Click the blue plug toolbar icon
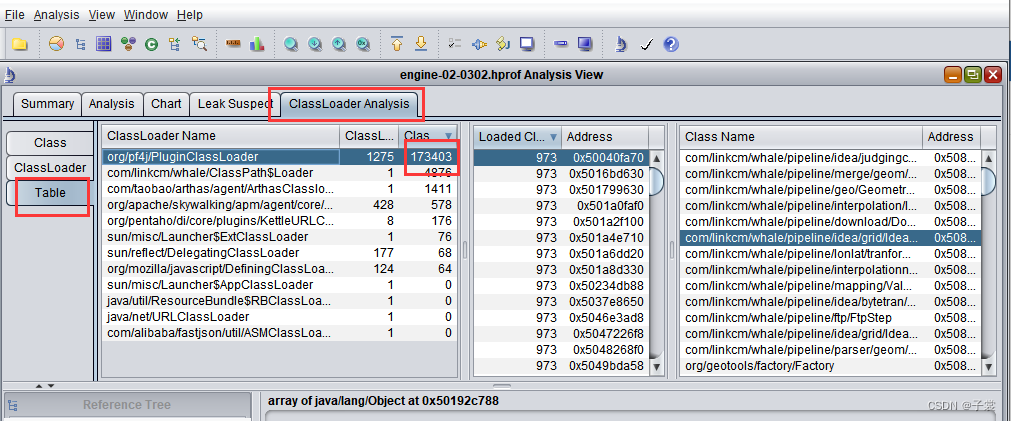 click(479, 44)
